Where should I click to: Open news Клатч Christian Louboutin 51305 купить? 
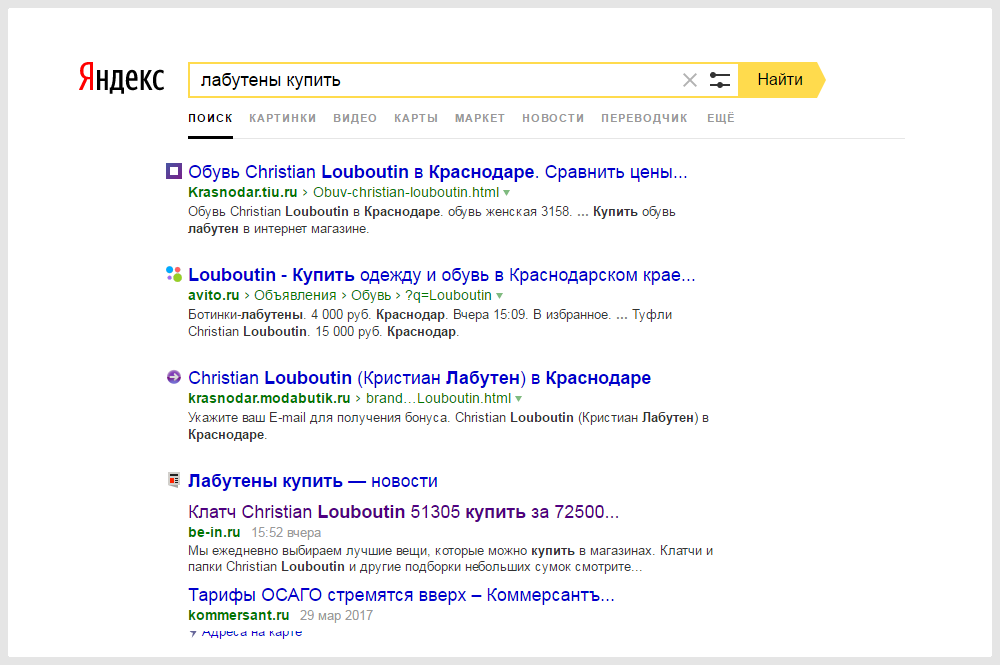404,512
